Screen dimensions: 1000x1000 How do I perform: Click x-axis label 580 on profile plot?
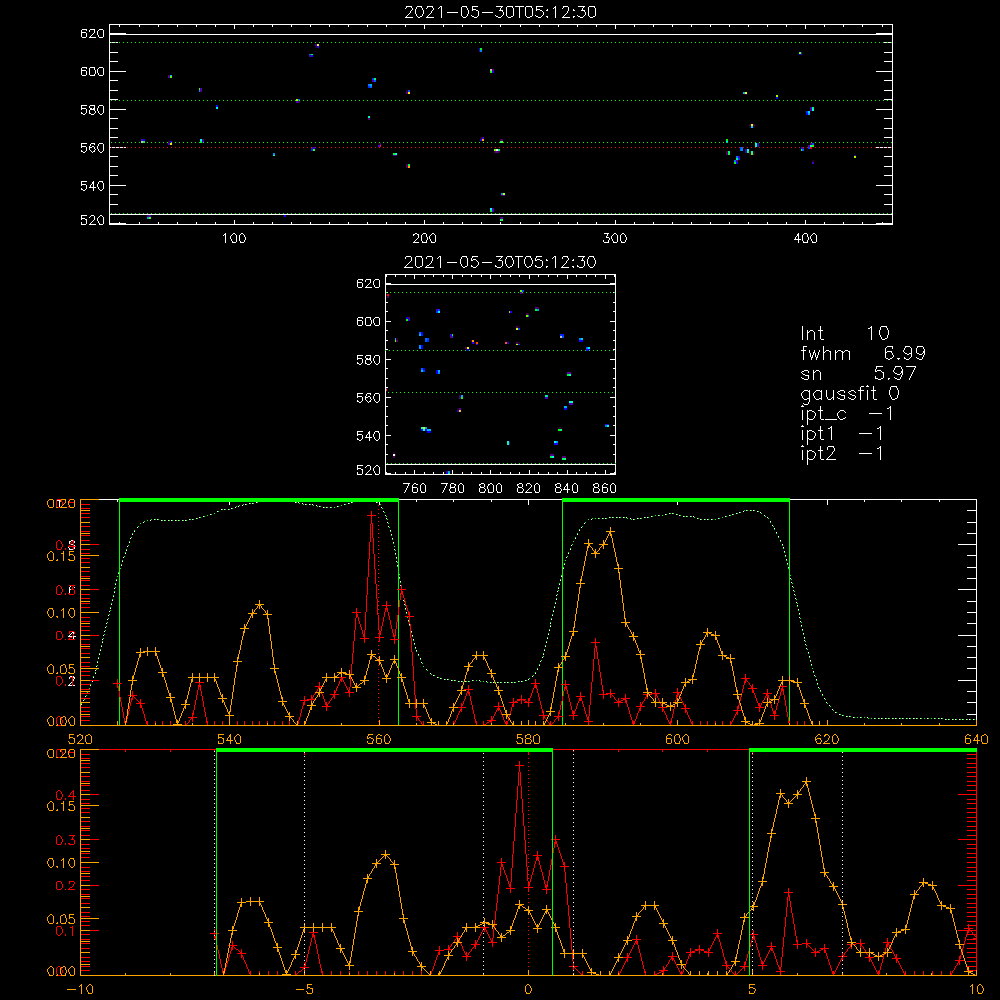tap(528, 739)
